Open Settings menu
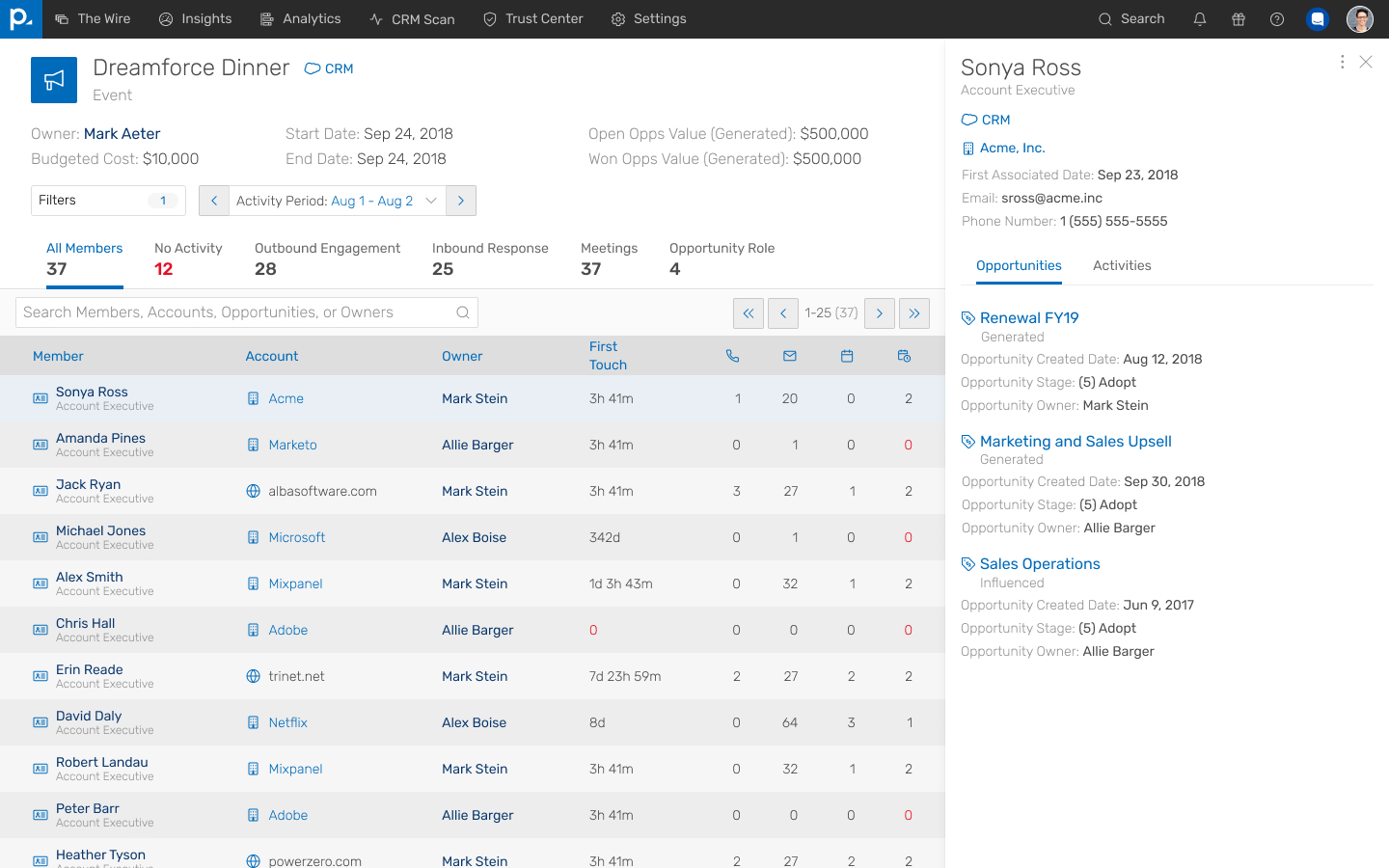This screenshot has width=1389, height=868. tap(649, 19)
